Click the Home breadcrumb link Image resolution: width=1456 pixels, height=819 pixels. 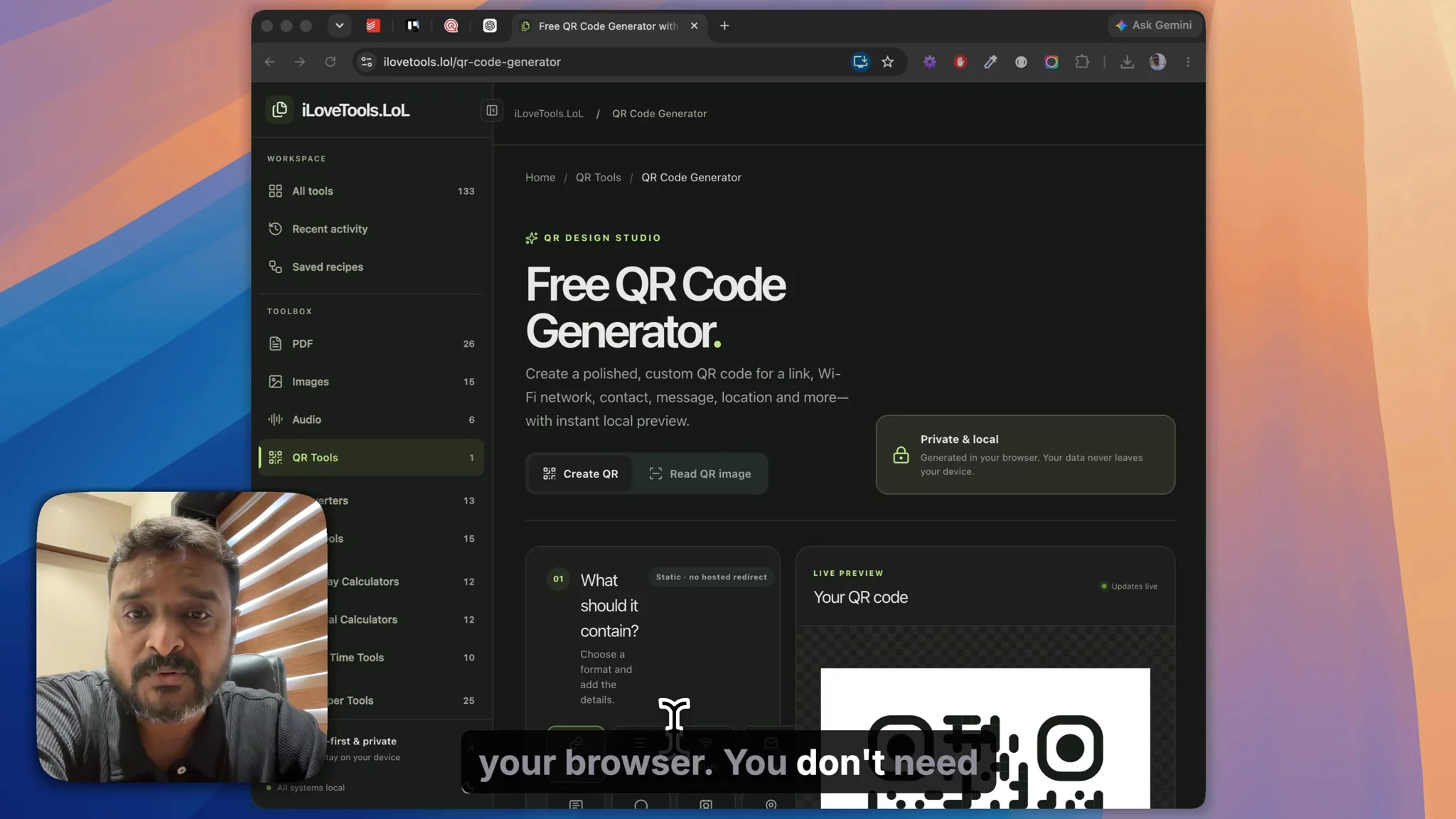540,178
